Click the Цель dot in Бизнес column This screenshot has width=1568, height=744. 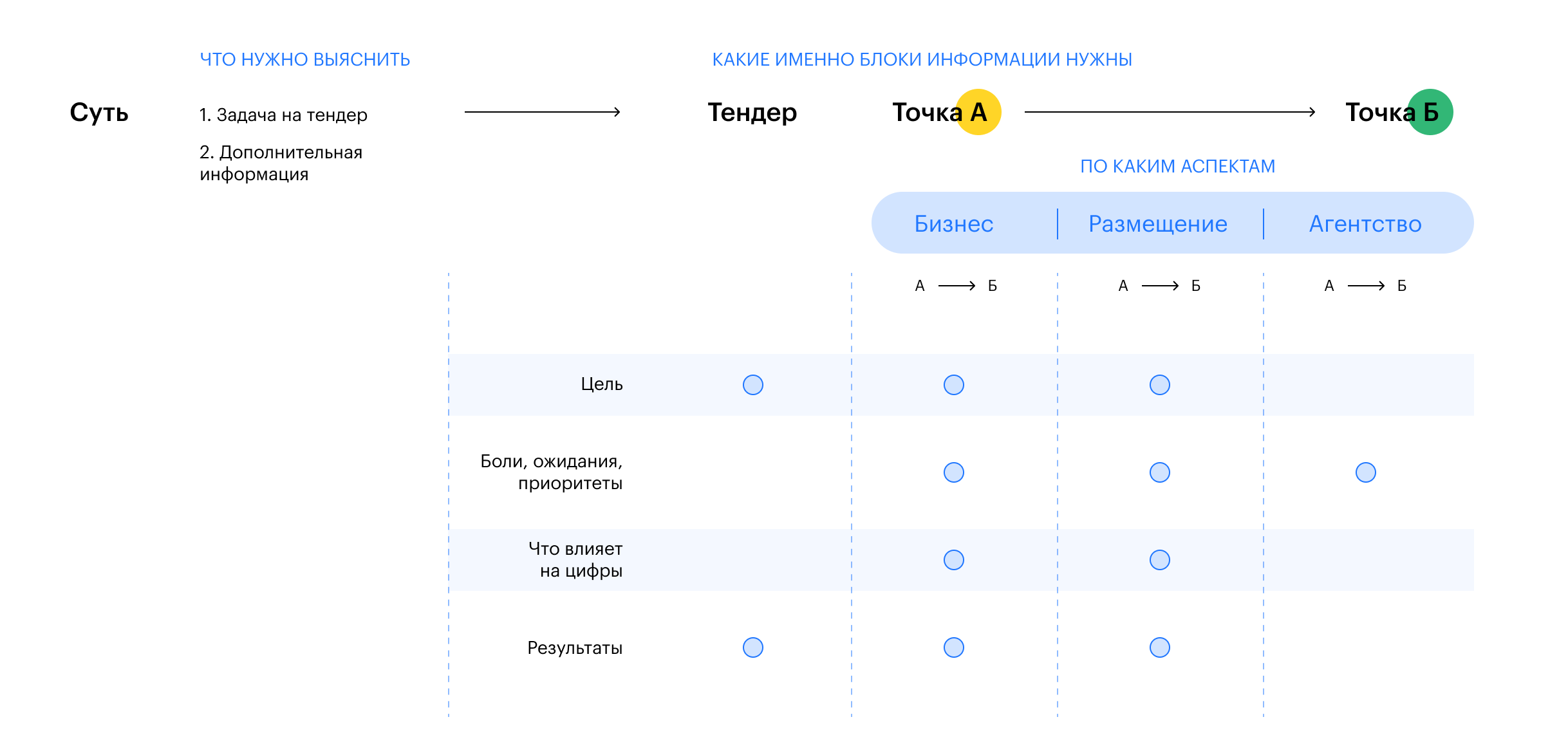pos(954,385)
